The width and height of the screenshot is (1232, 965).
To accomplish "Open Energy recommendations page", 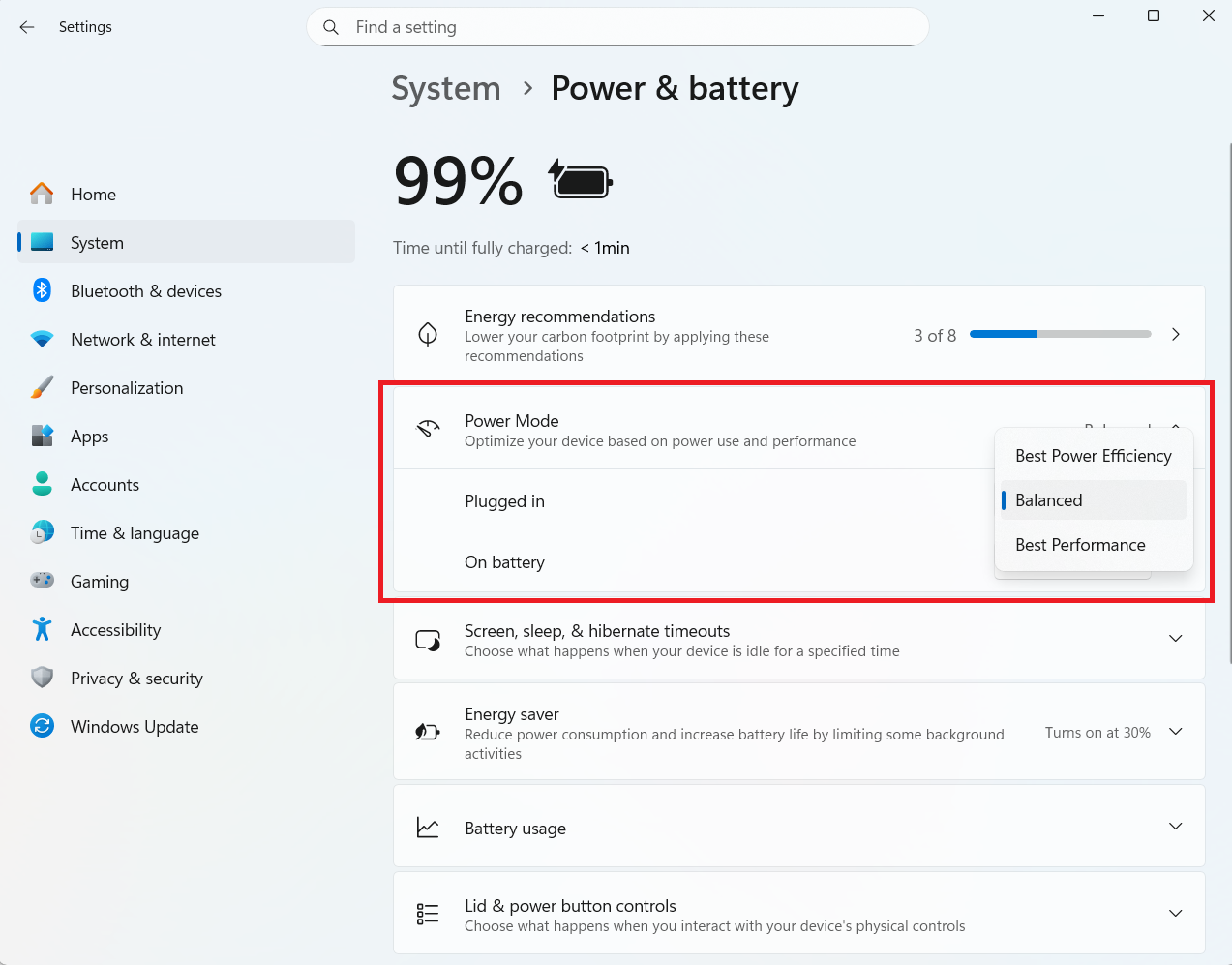I will 1175,335.
